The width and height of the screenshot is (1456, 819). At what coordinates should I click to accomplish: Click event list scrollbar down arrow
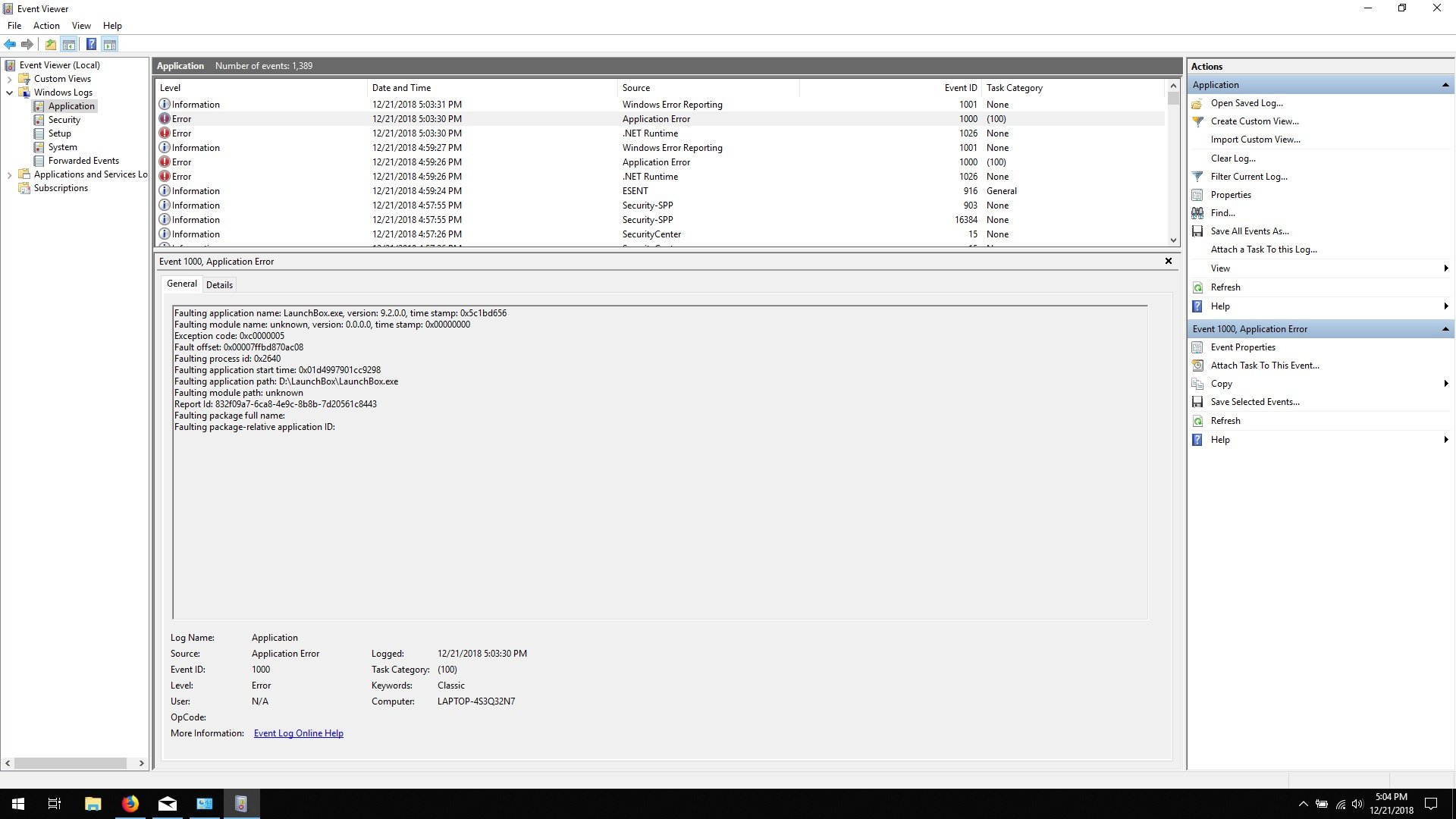pos(1173,240)
